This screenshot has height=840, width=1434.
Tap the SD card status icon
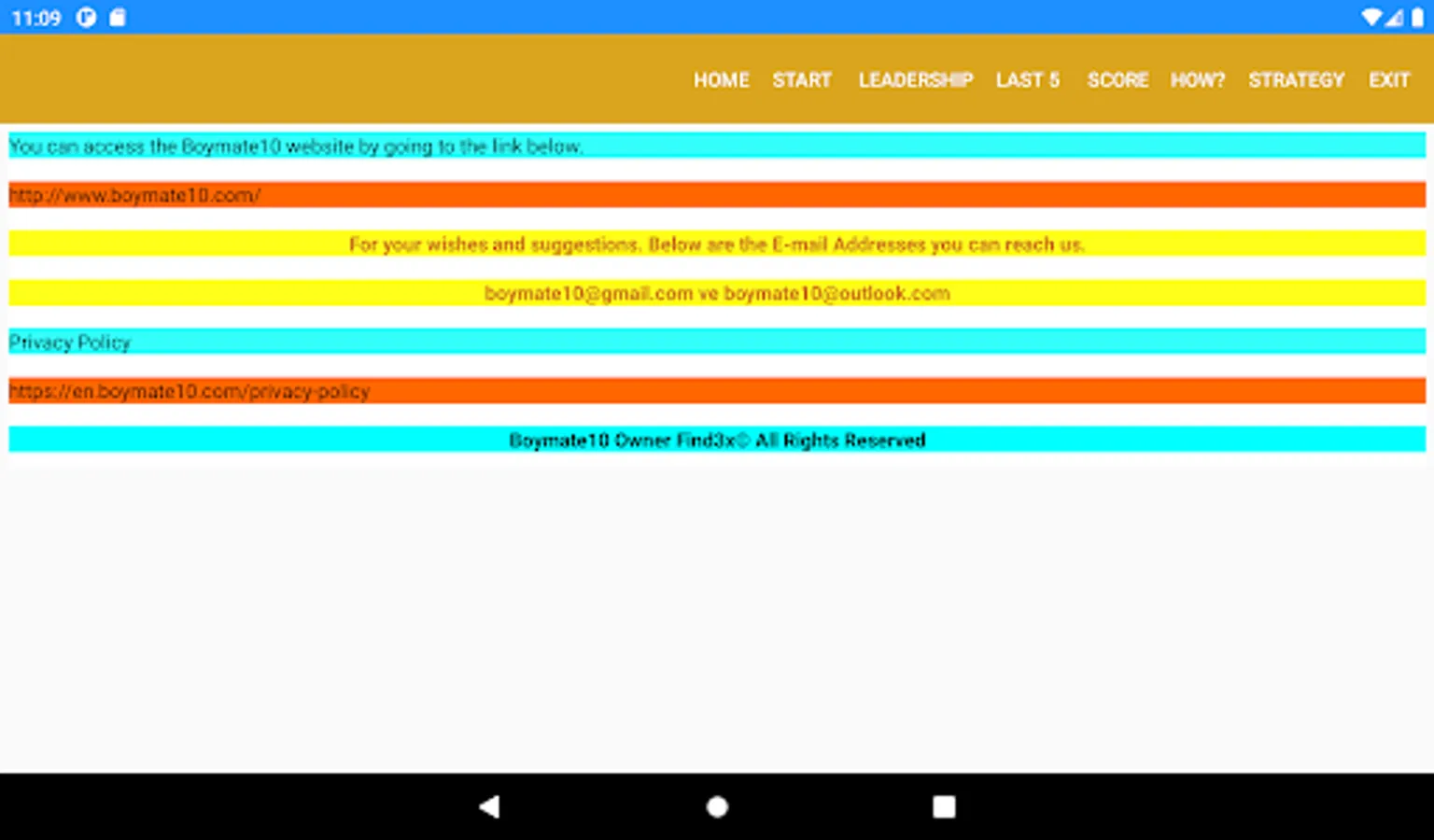(x=118, y=18)
